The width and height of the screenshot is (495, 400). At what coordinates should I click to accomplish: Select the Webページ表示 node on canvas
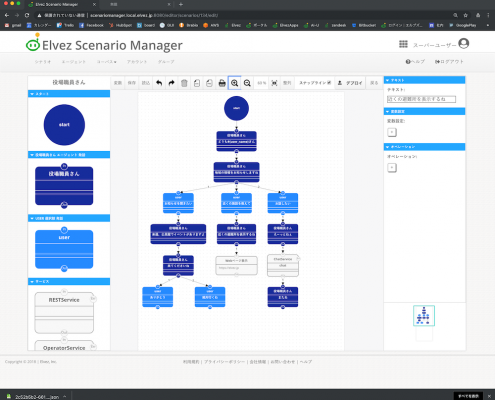pos(236,265)
